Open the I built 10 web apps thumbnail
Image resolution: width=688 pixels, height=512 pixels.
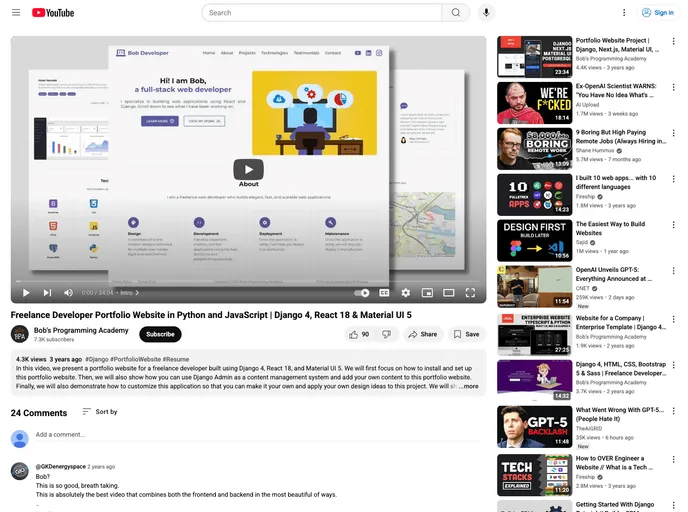(x=534, y=195)
